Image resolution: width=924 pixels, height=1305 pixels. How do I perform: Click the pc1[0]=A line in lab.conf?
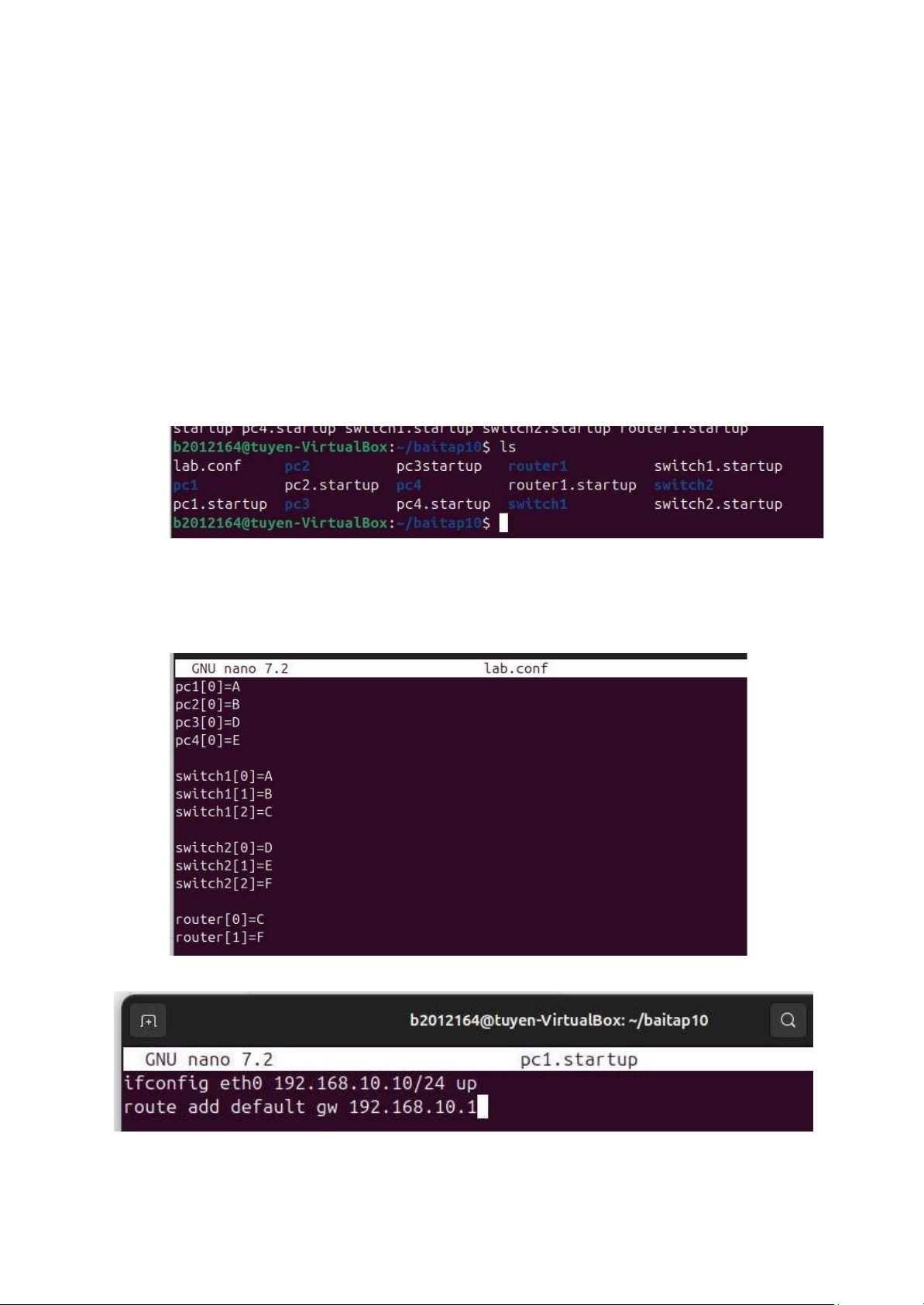tap(208, 686)
